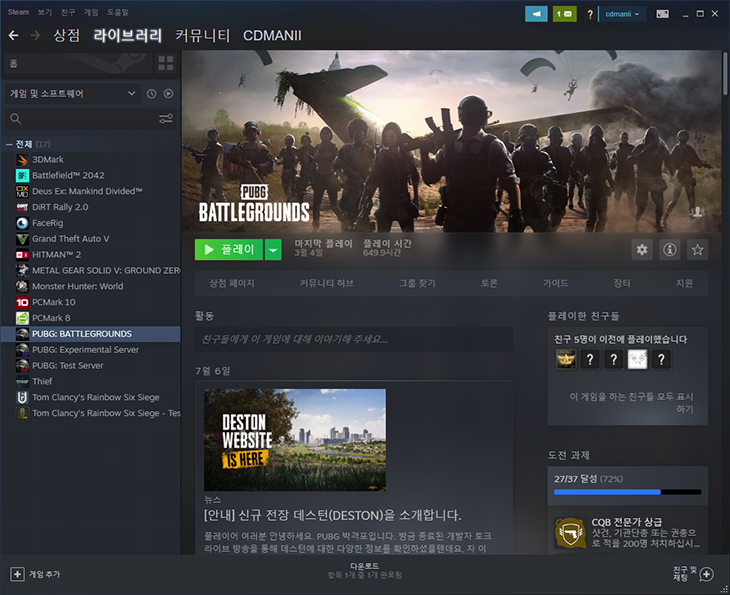Open the 토론 link
The image size is (730, 595).
(489, 283)
